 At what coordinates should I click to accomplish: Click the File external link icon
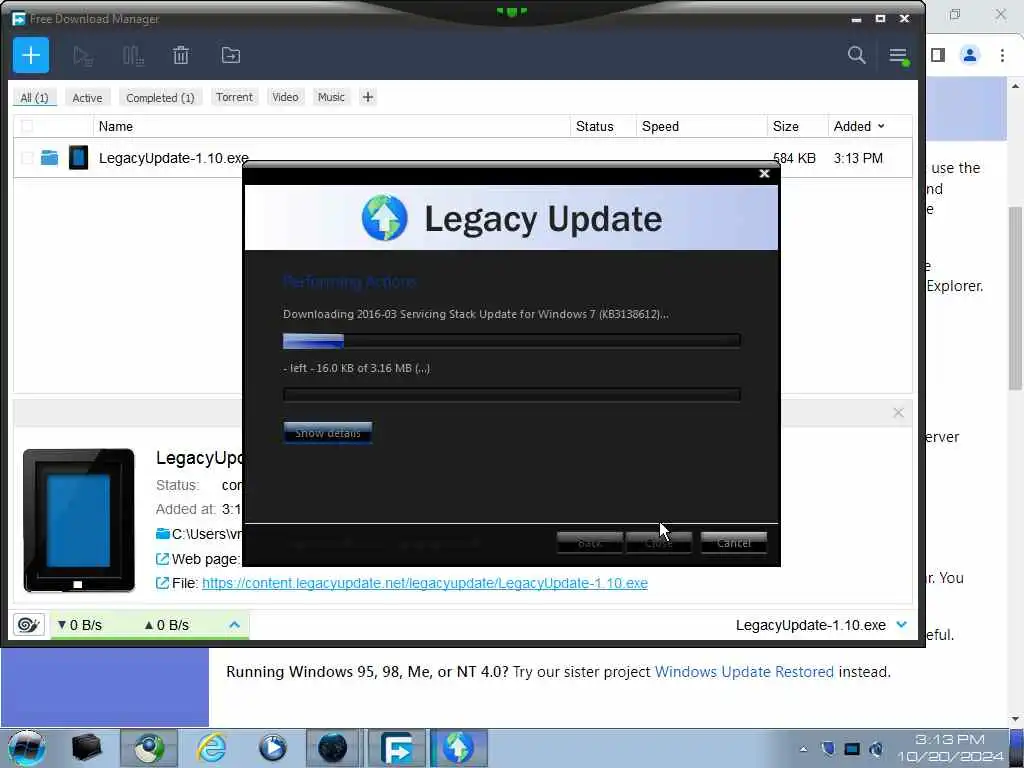tap(162, 583)
